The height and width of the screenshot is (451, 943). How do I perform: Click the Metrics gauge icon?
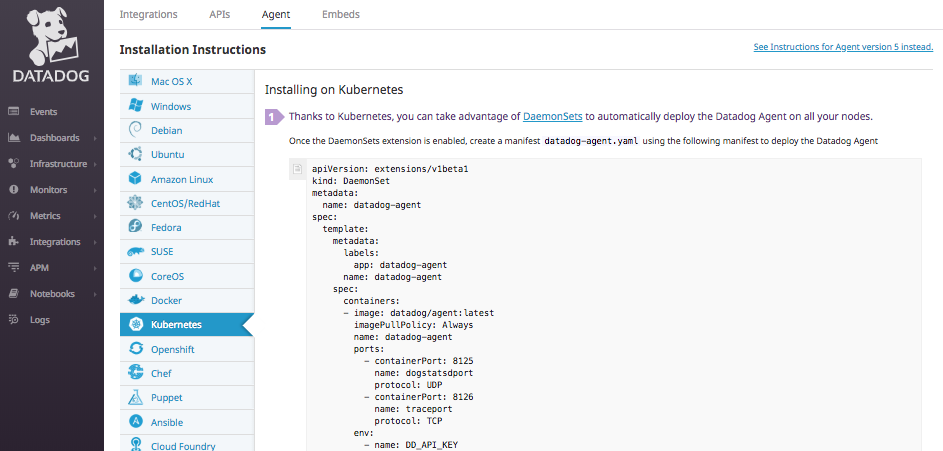pos(13,216)
